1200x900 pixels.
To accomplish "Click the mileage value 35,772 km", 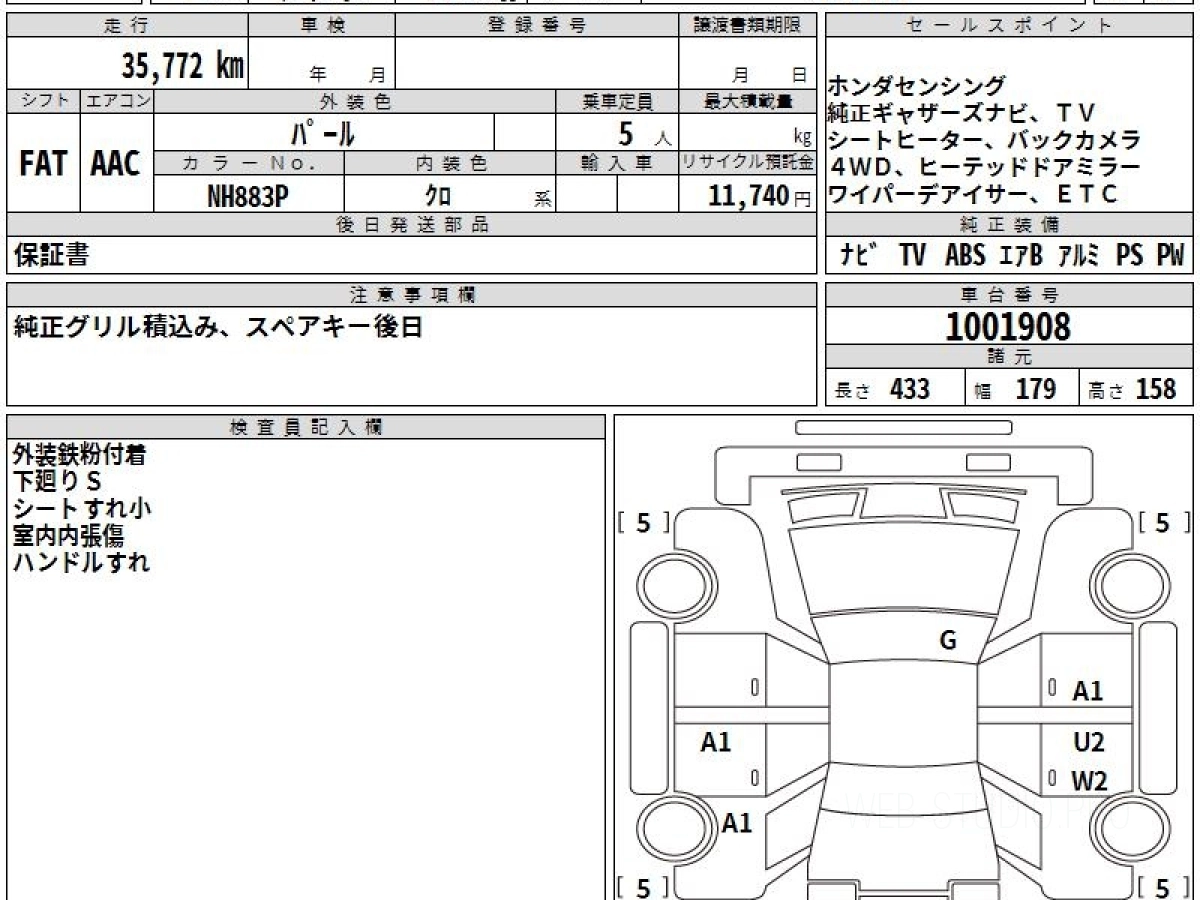I will click(x=183, y=66).
